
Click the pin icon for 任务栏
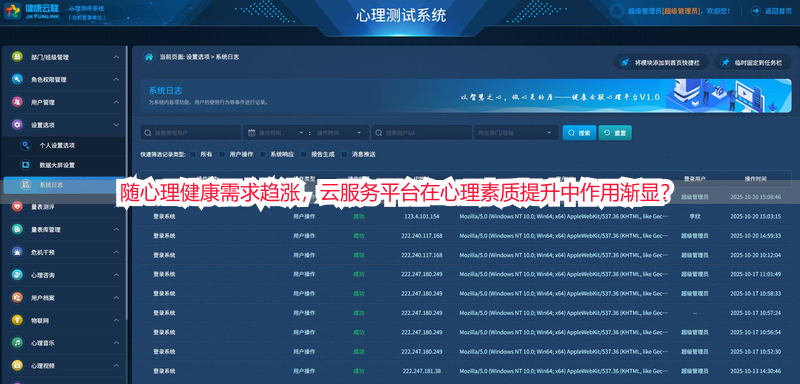tap(724, 62)
